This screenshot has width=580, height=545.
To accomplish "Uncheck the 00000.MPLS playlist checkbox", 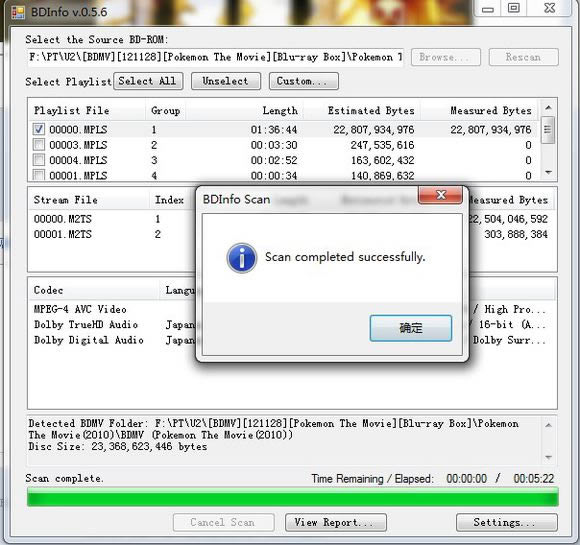I will click(x=39, y=129).
